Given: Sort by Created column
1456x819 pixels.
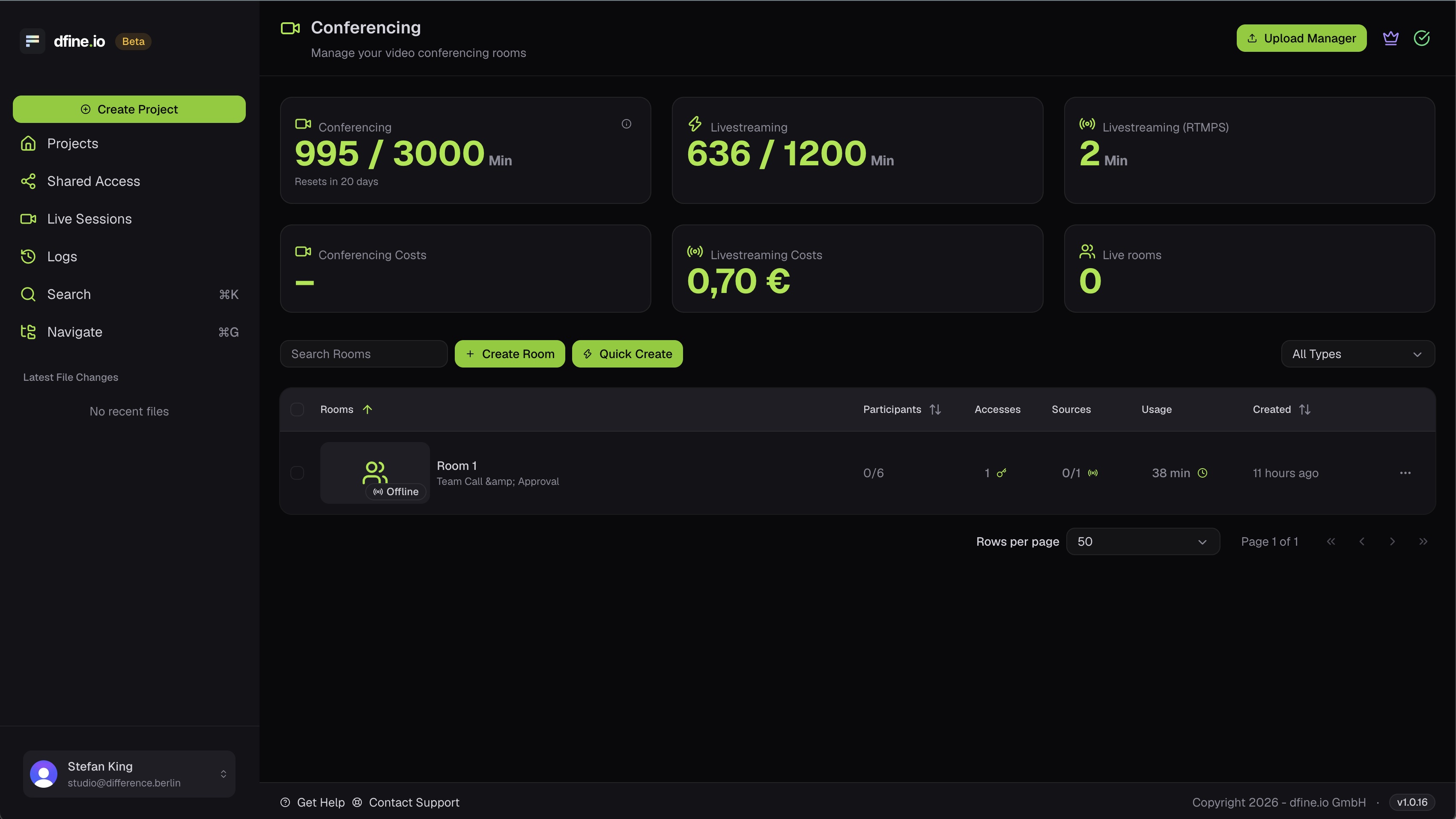Looking at the screenshot, I should (1304, 409).
